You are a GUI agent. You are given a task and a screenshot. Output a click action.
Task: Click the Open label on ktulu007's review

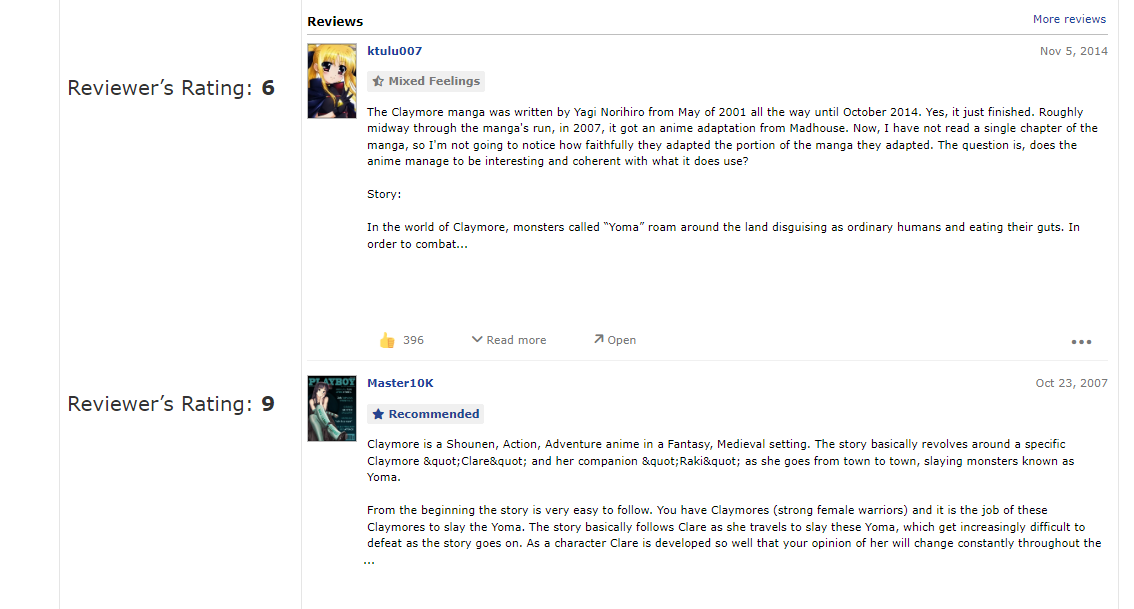tap(621, 340)
